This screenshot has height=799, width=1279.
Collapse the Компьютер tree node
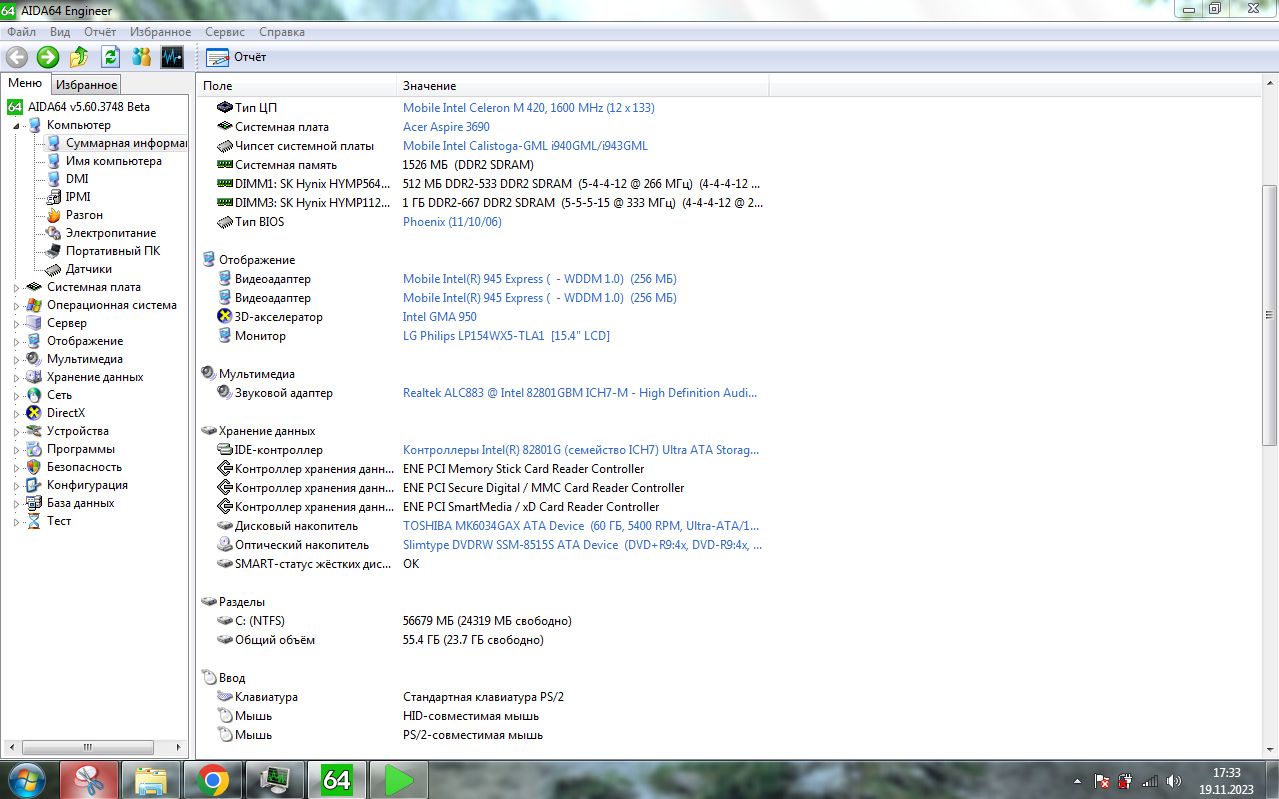click(16, 126)
